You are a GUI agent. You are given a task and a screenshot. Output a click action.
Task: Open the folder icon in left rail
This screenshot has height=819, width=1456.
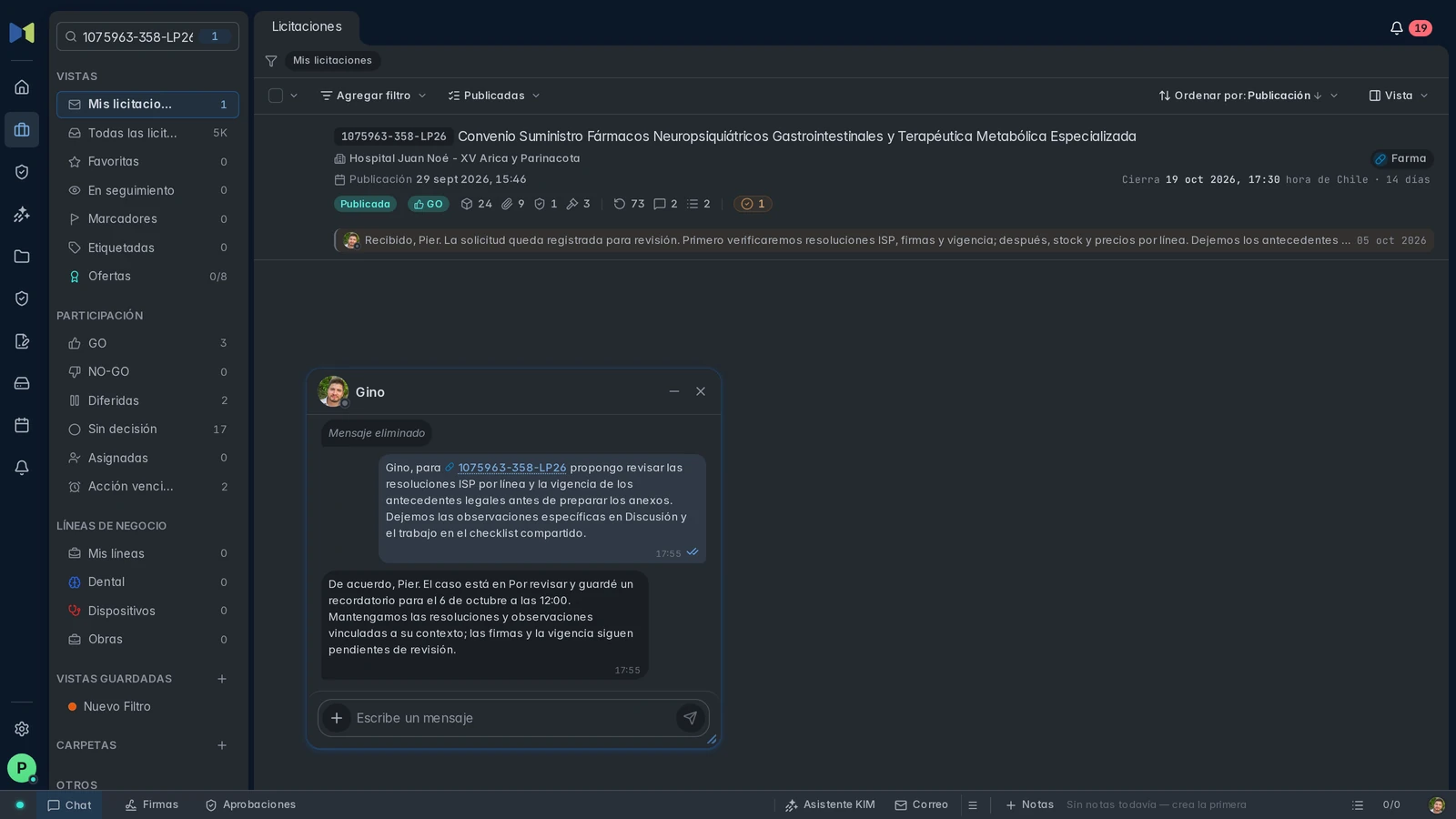pyautogui.click(x=22, y=257)
